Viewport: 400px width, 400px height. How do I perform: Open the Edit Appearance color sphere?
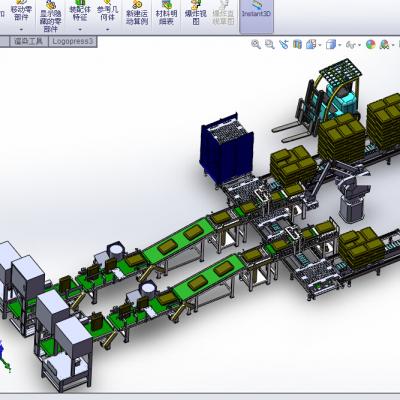(371, 44)
